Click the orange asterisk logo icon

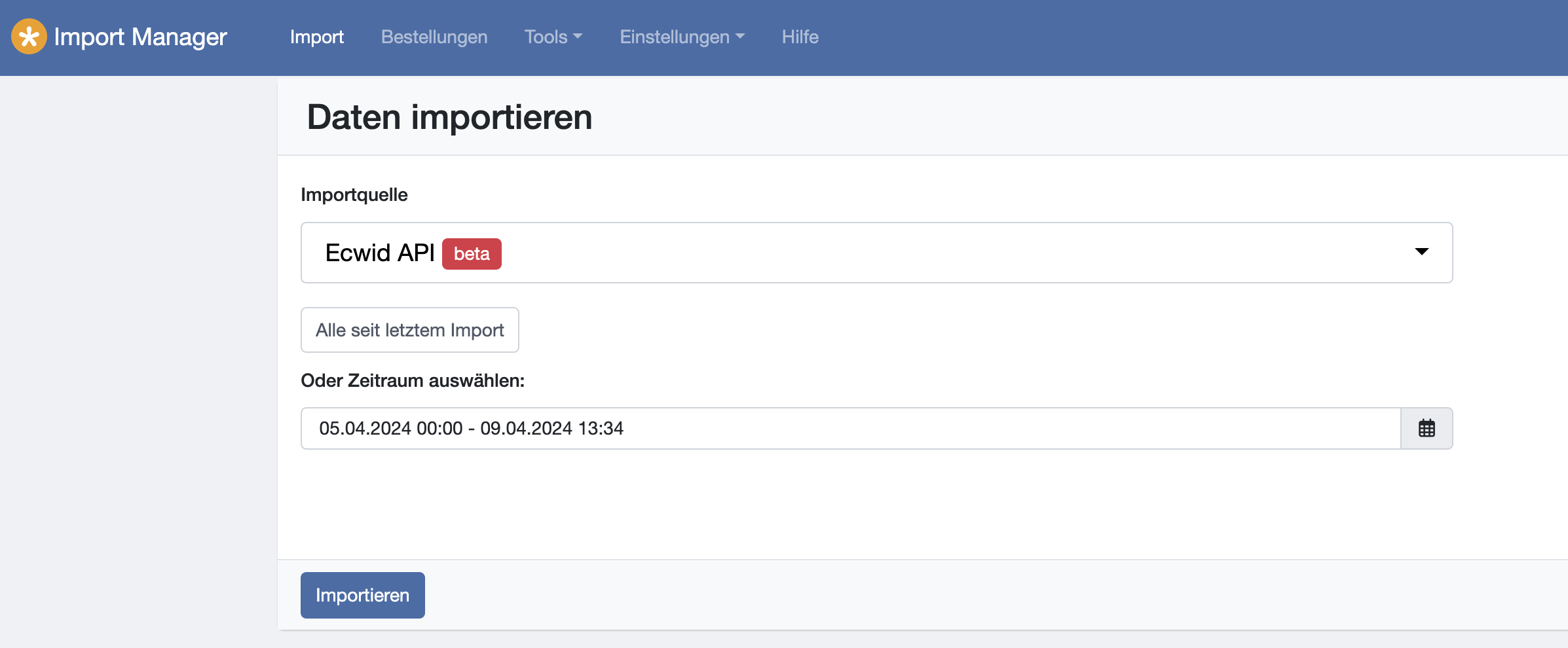29,37
